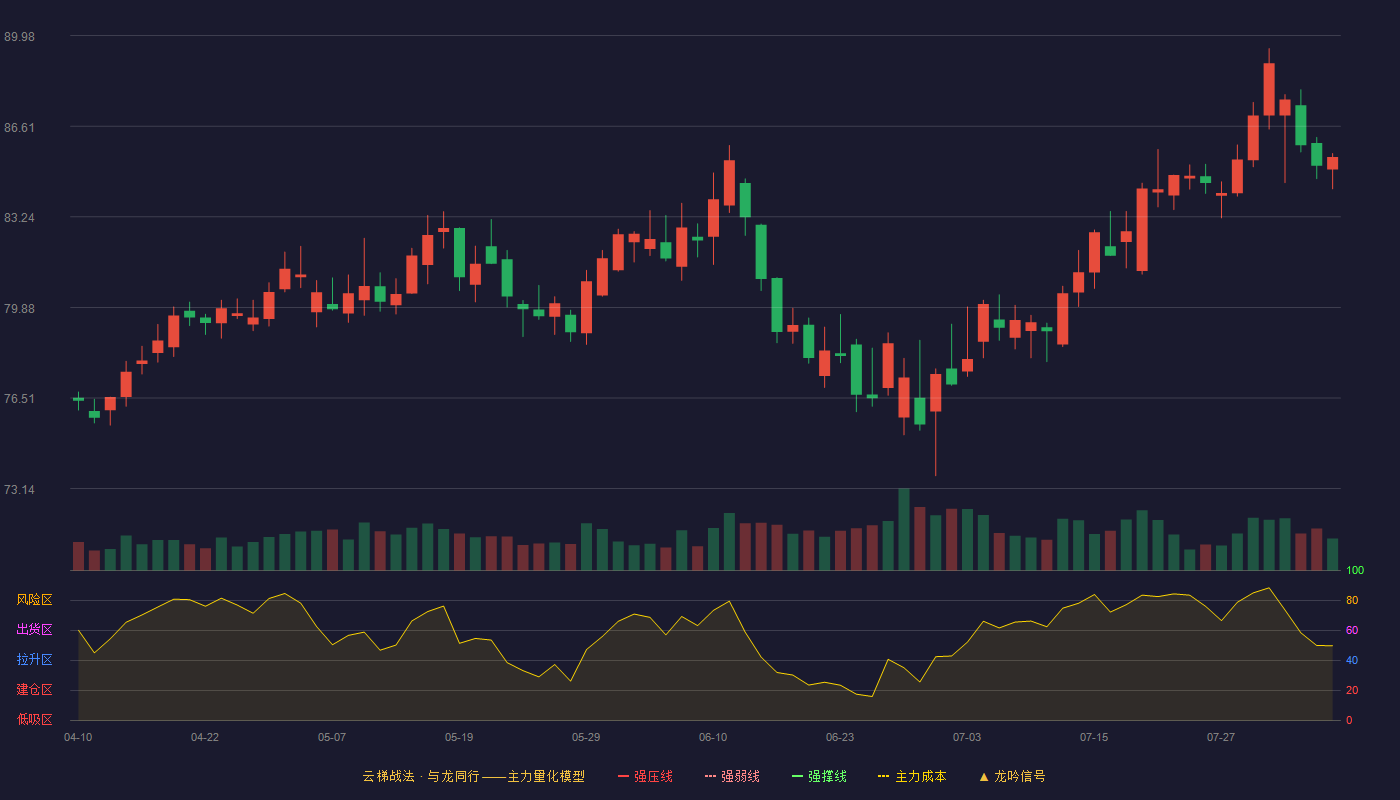This screenshot has width=1400, height=800.
Task: Click the magenta 60 indicator axis value
Action: pos(1352,631)
